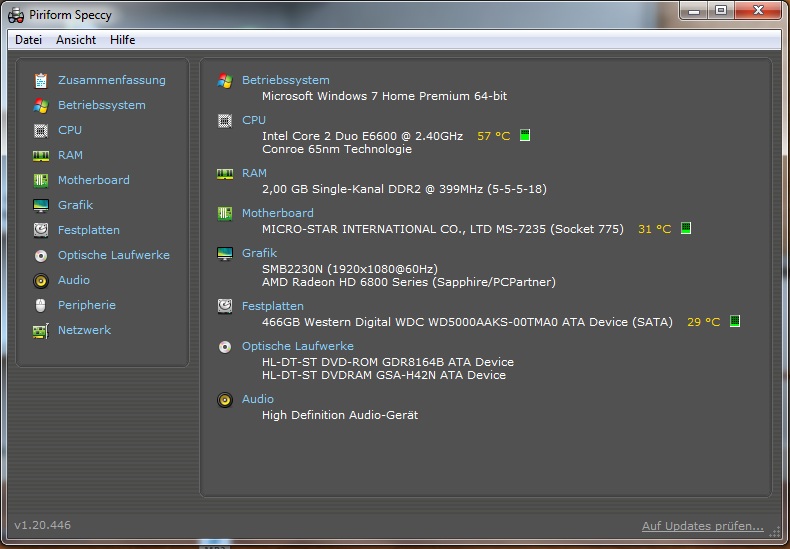The width and height of the screenshot is (790, 549).
Task: Click the Zusammenfassung clipboard icon in sidebar
Action: [x=41, y=81]
